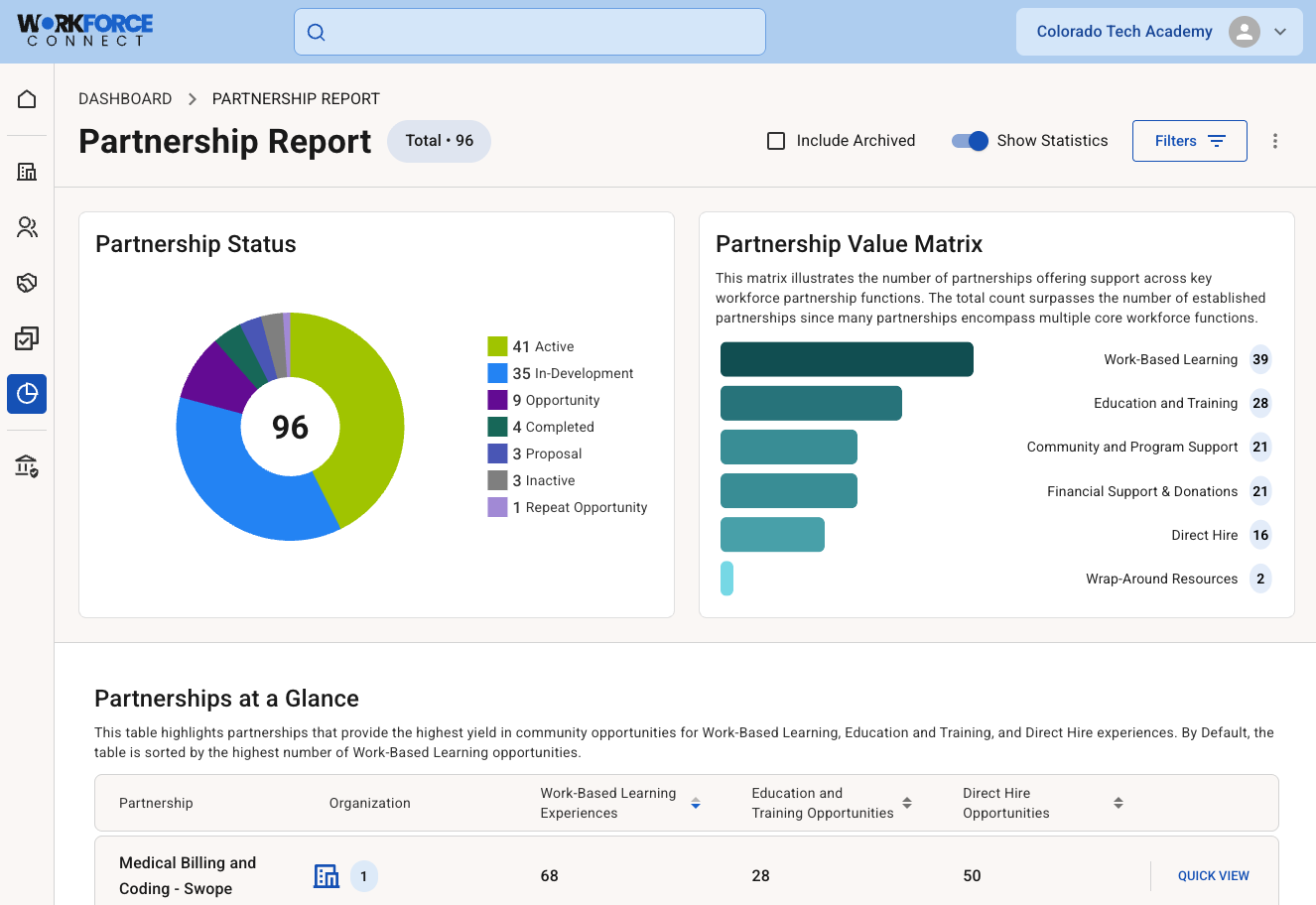Open the Filters button

click(1189, 141)
